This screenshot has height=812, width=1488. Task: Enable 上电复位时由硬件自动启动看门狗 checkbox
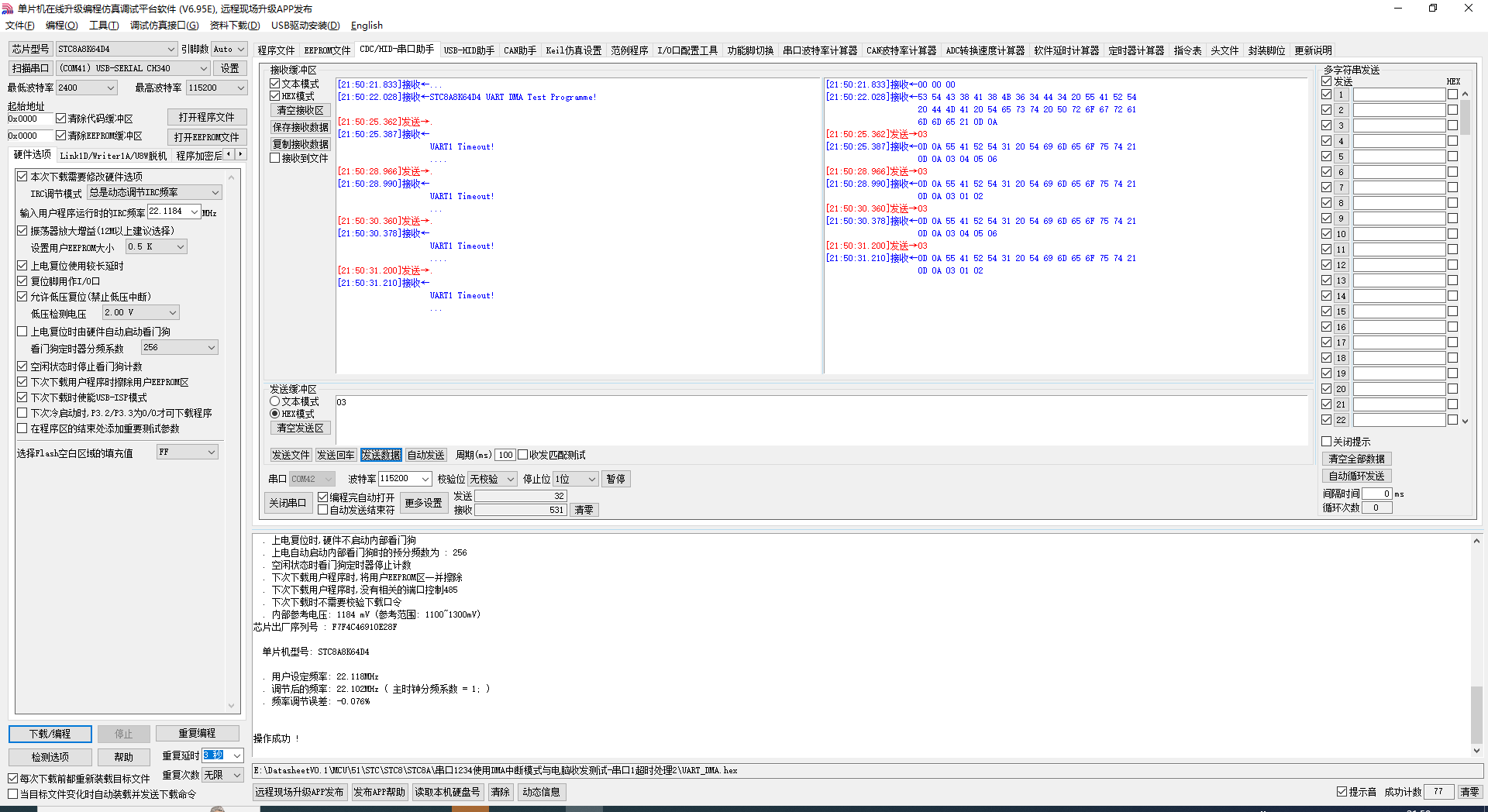tap(22, 332)
